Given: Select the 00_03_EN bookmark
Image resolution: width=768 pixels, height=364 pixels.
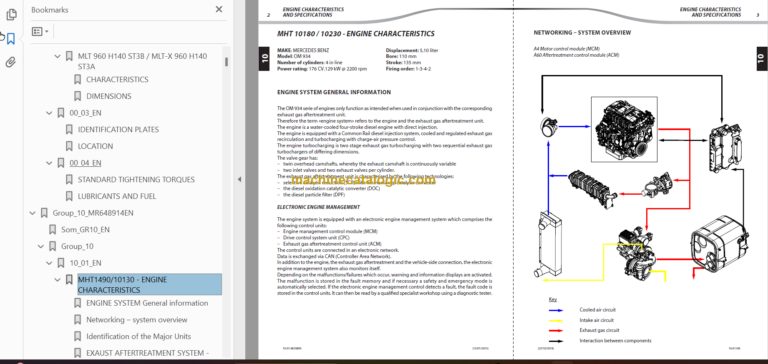Looking at the screenshot, I should 85,113.
